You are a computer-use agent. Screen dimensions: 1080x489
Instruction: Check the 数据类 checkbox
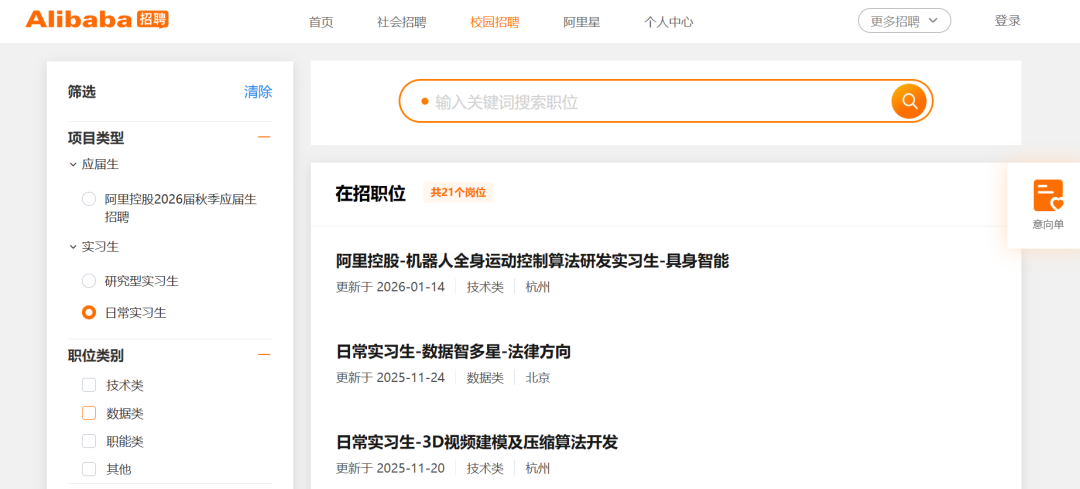pyautogui.click(x=89, y=413)
